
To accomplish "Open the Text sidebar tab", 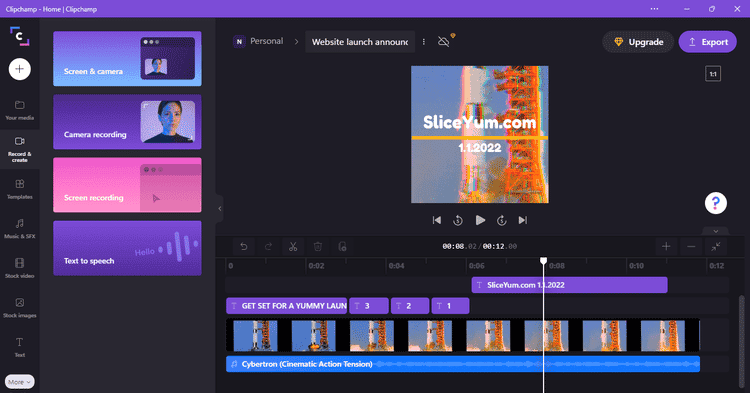I will pyautogui.click(x=20, y=347).
